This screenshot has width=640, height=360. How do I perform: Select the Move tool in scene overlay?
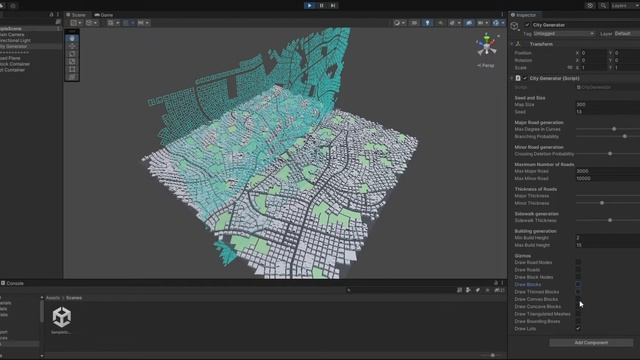[x=72, y=46]
